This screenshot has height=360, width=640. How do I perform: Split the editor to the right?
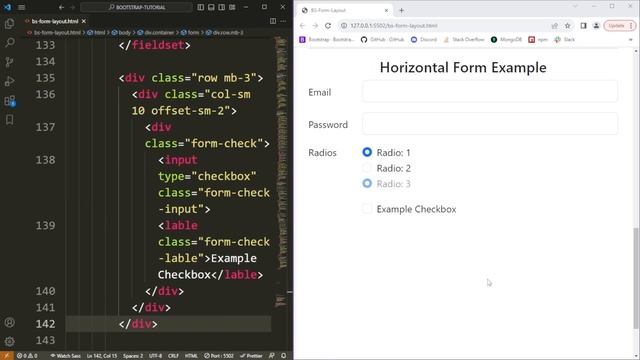point(273,21)
